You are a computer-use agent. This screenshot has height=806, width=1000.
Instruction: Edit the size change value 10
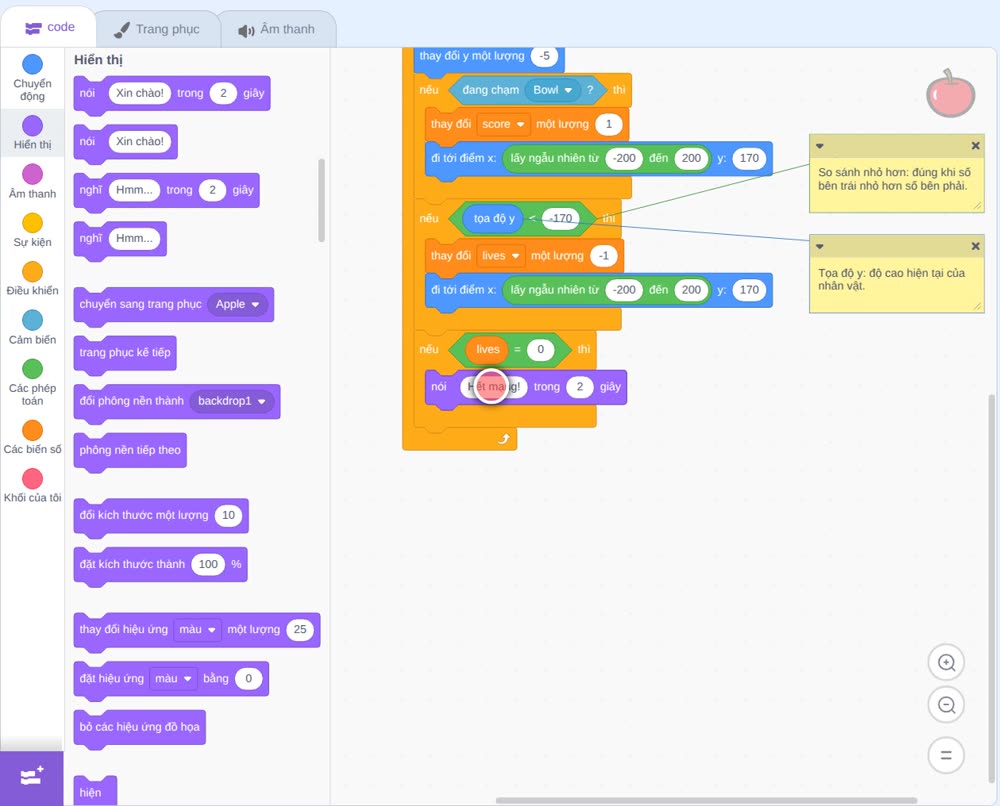click(228, 515)
